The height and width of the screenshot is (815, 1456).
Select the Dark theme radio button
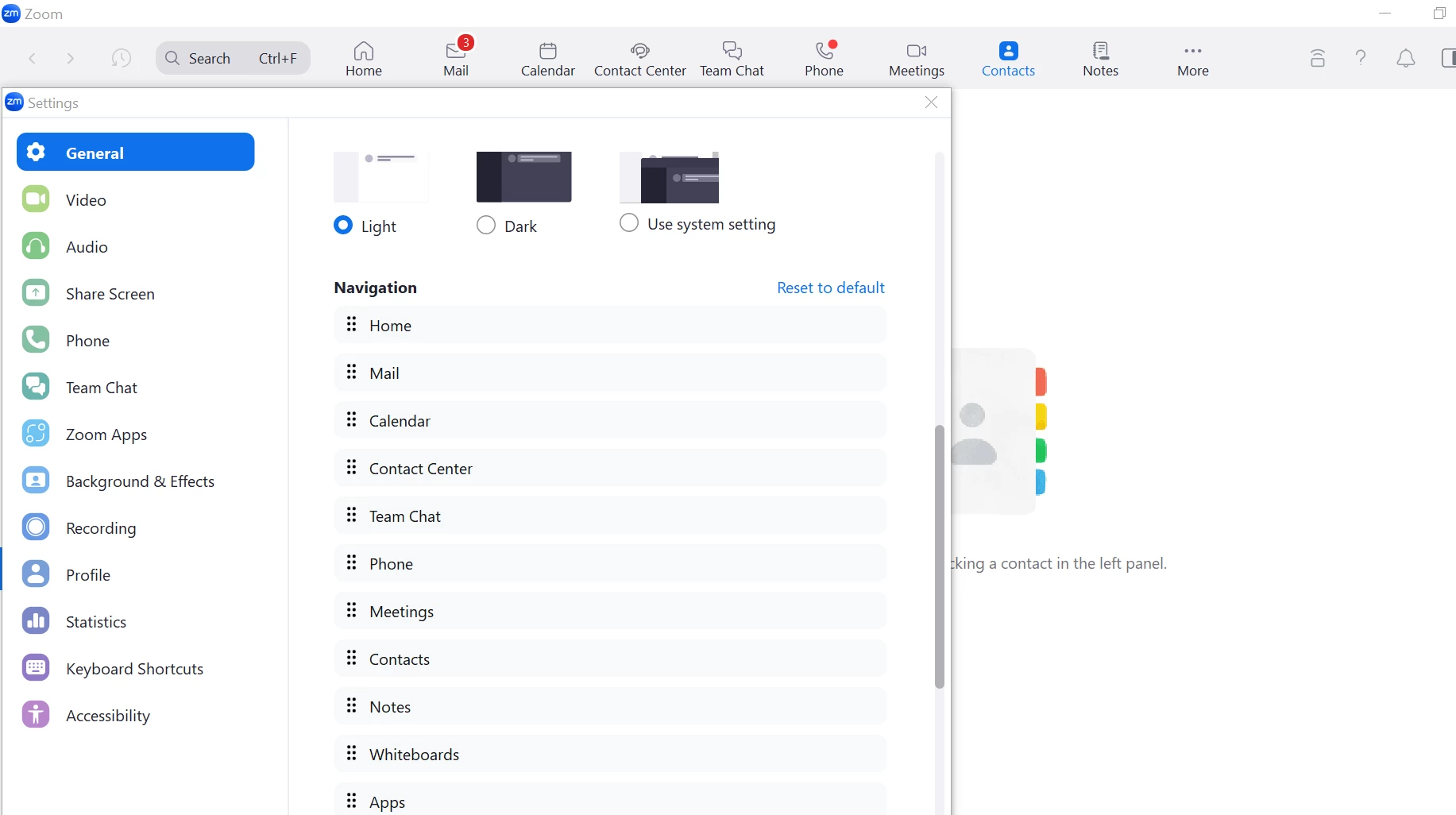click(486, 226)
